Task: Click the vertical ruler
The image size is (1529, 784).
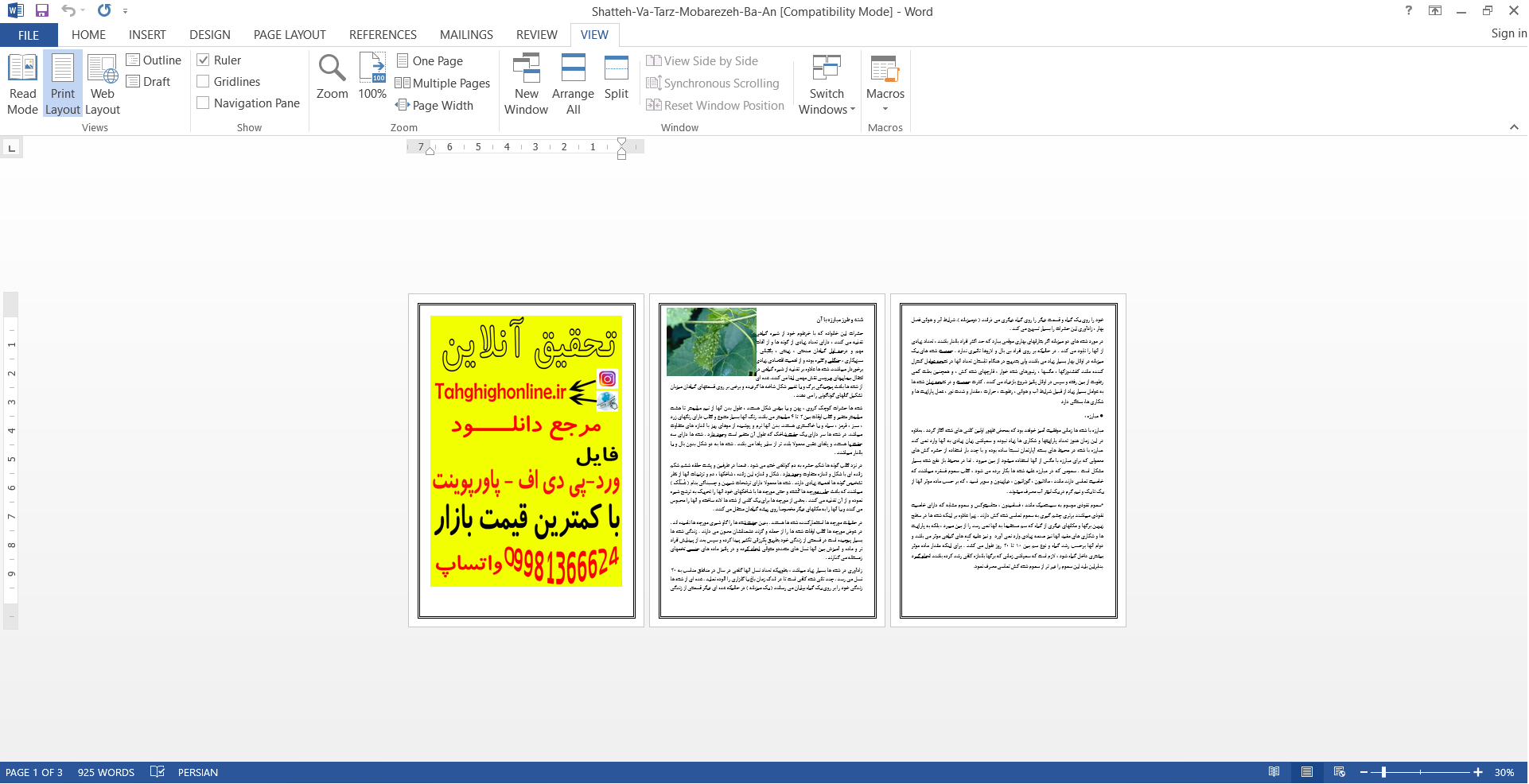Action: point(11,460)
